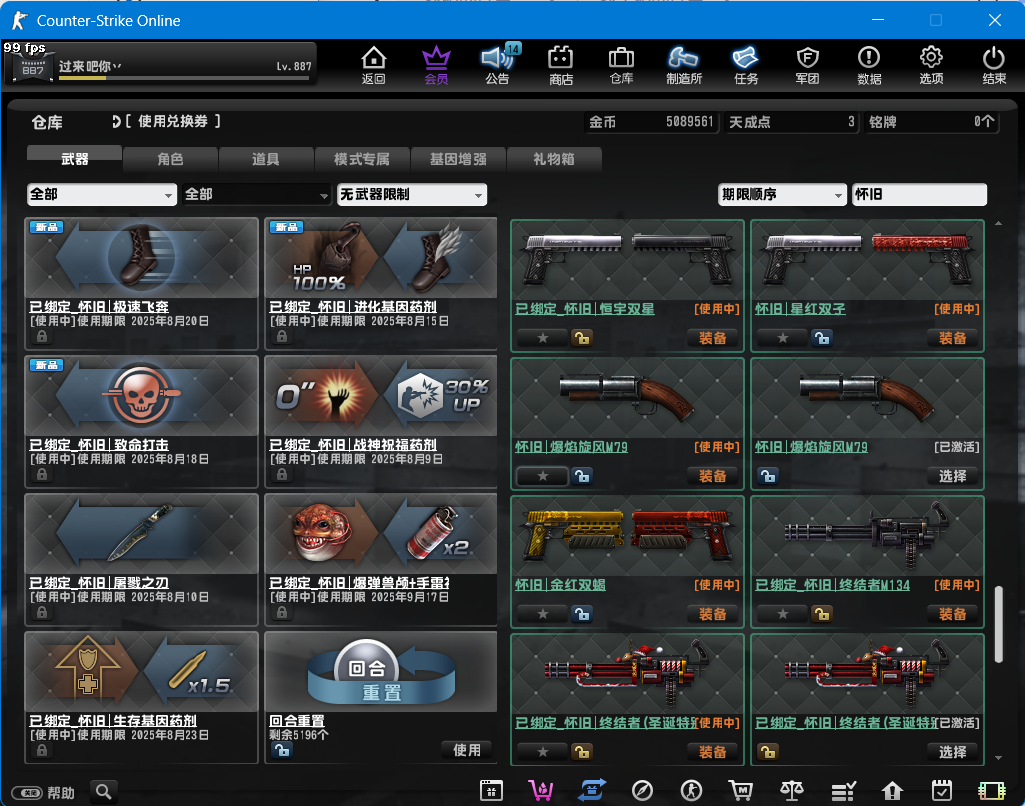Go back using the 返回 home icon
The height and width of the screenshot is (806, 1025).
pyautogui.click(x=373, y=65)
